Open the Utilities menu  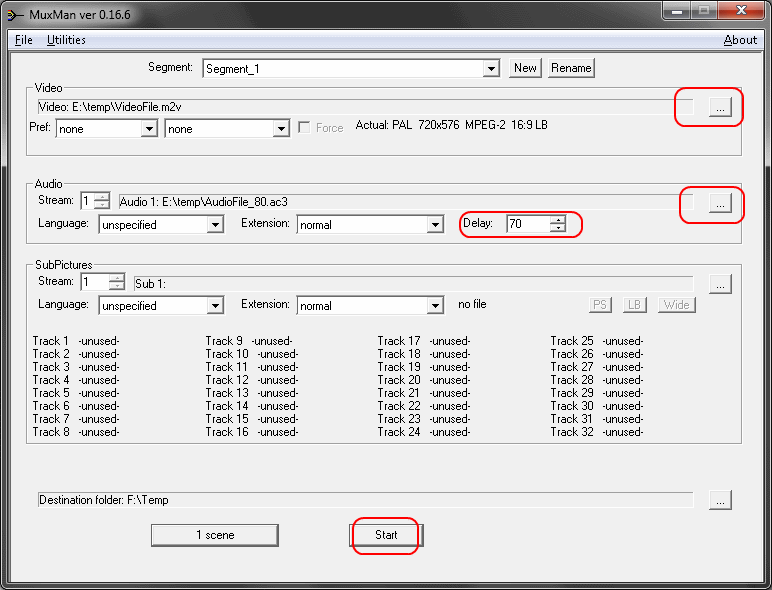[66, 40]
